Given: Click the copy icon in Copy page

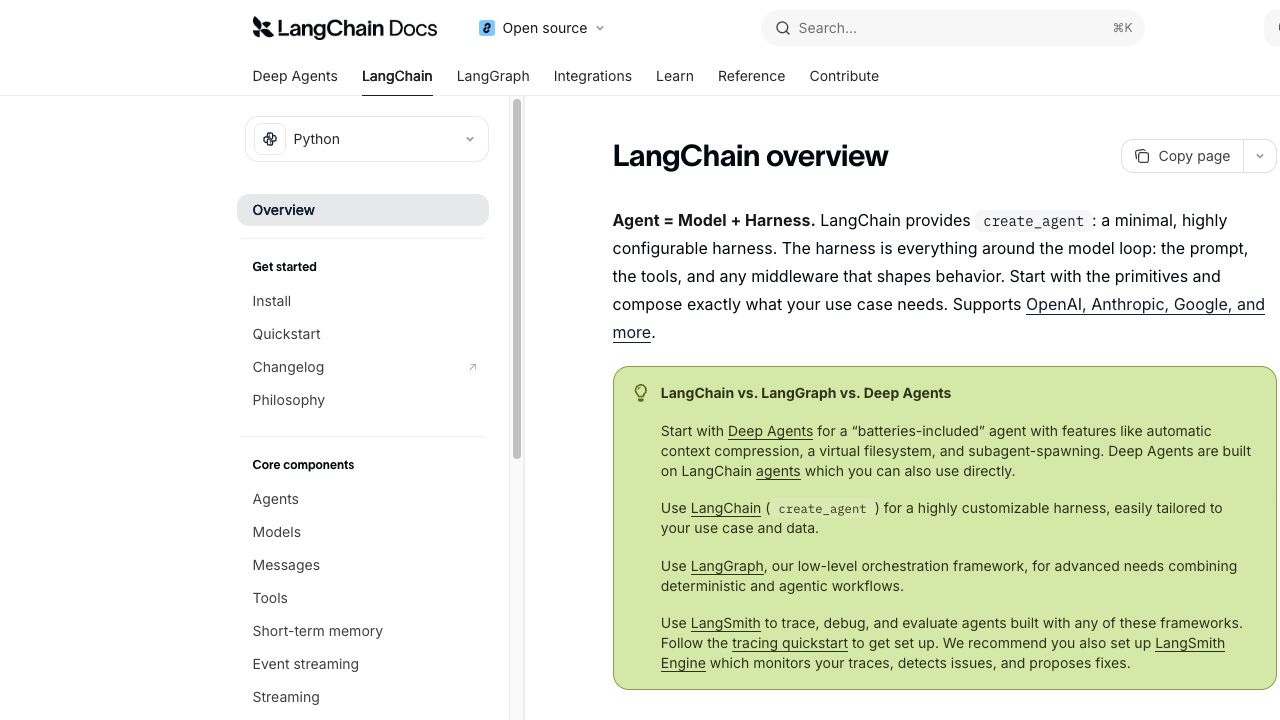Looking at the screenshot, I should tap(1142, 156).
